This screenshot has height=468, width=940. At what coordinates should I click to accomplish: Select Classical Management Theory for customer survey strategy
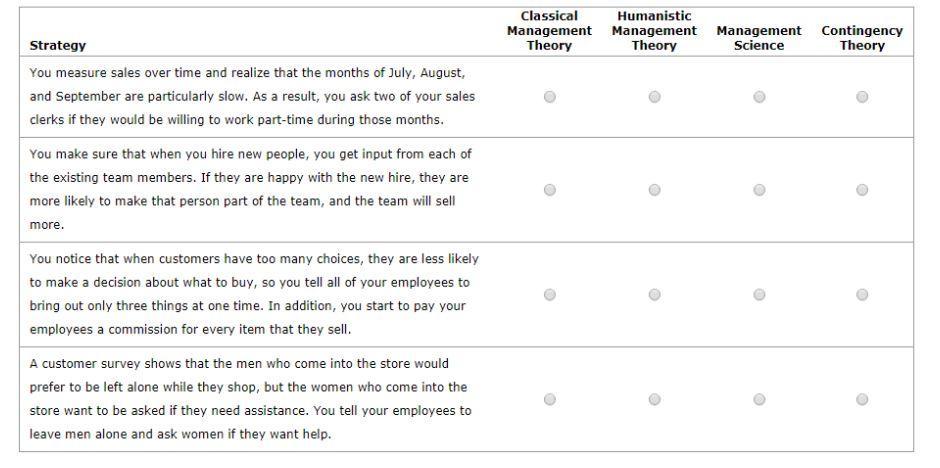click(x=550, y=399)
